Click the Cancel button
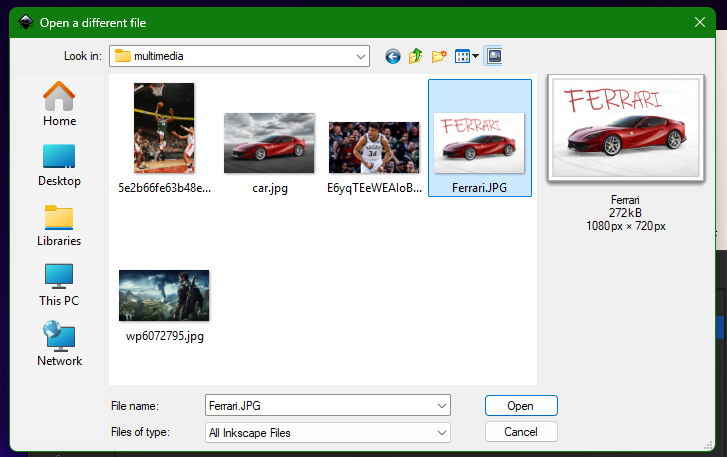The width and height of the screenshot is (727, 457). point(521,432)
